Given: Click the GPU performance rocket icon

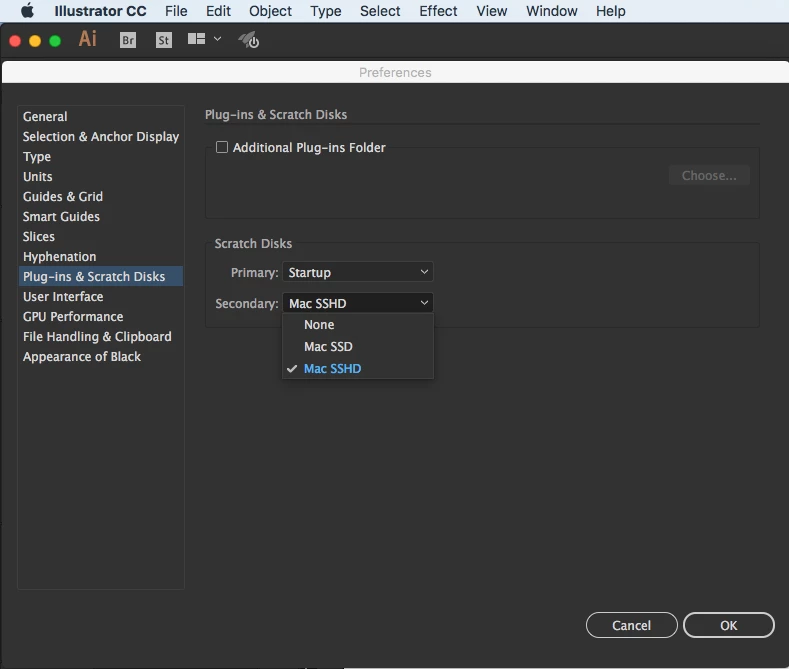Looking at the screenshot, I should point(249,40).
